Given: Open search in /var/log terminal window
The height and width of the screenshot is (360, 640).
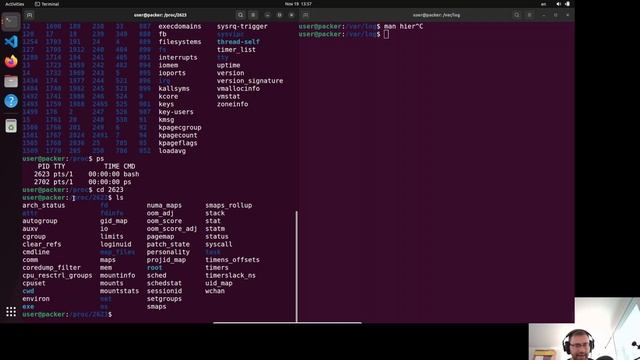Looking at the screenshot, I should 517,15.
